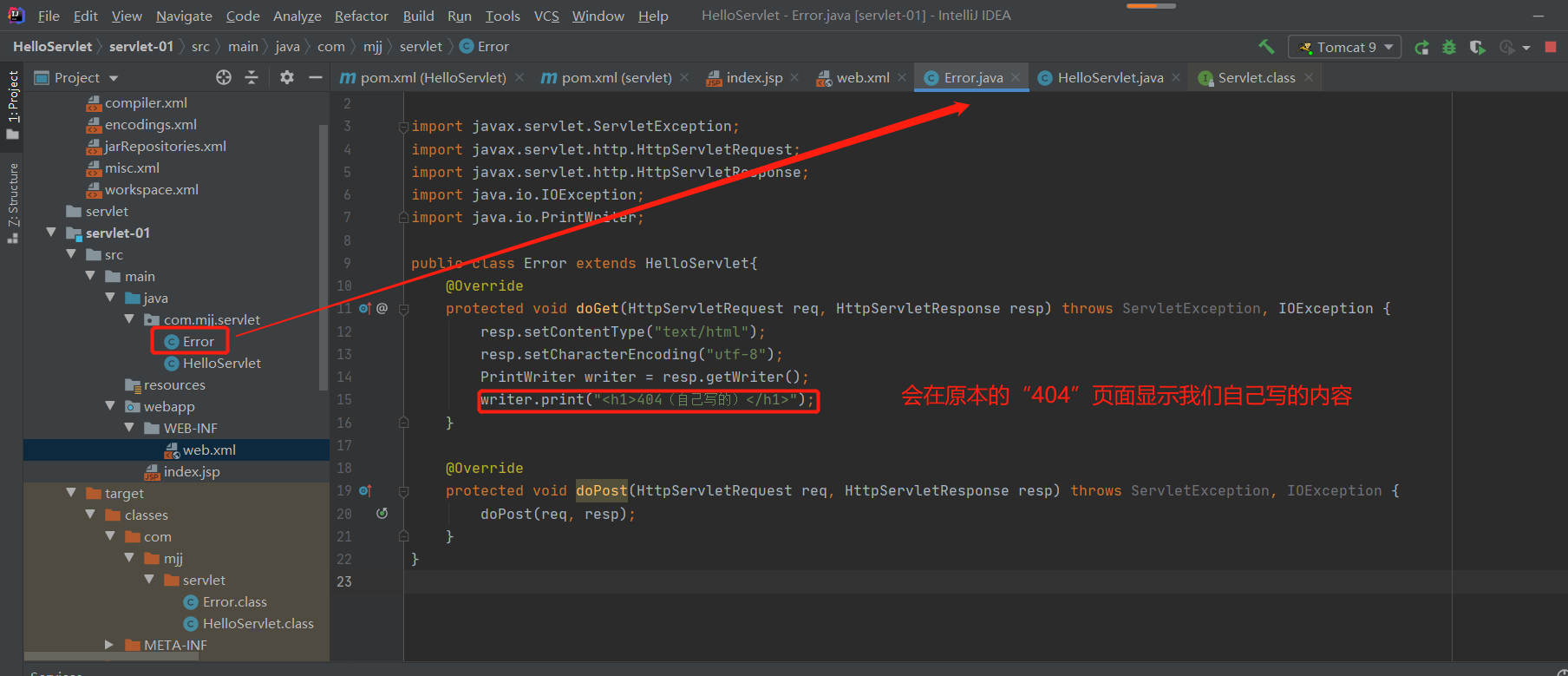Click the override gutter icon on line 19

click(x=365, y=490)
